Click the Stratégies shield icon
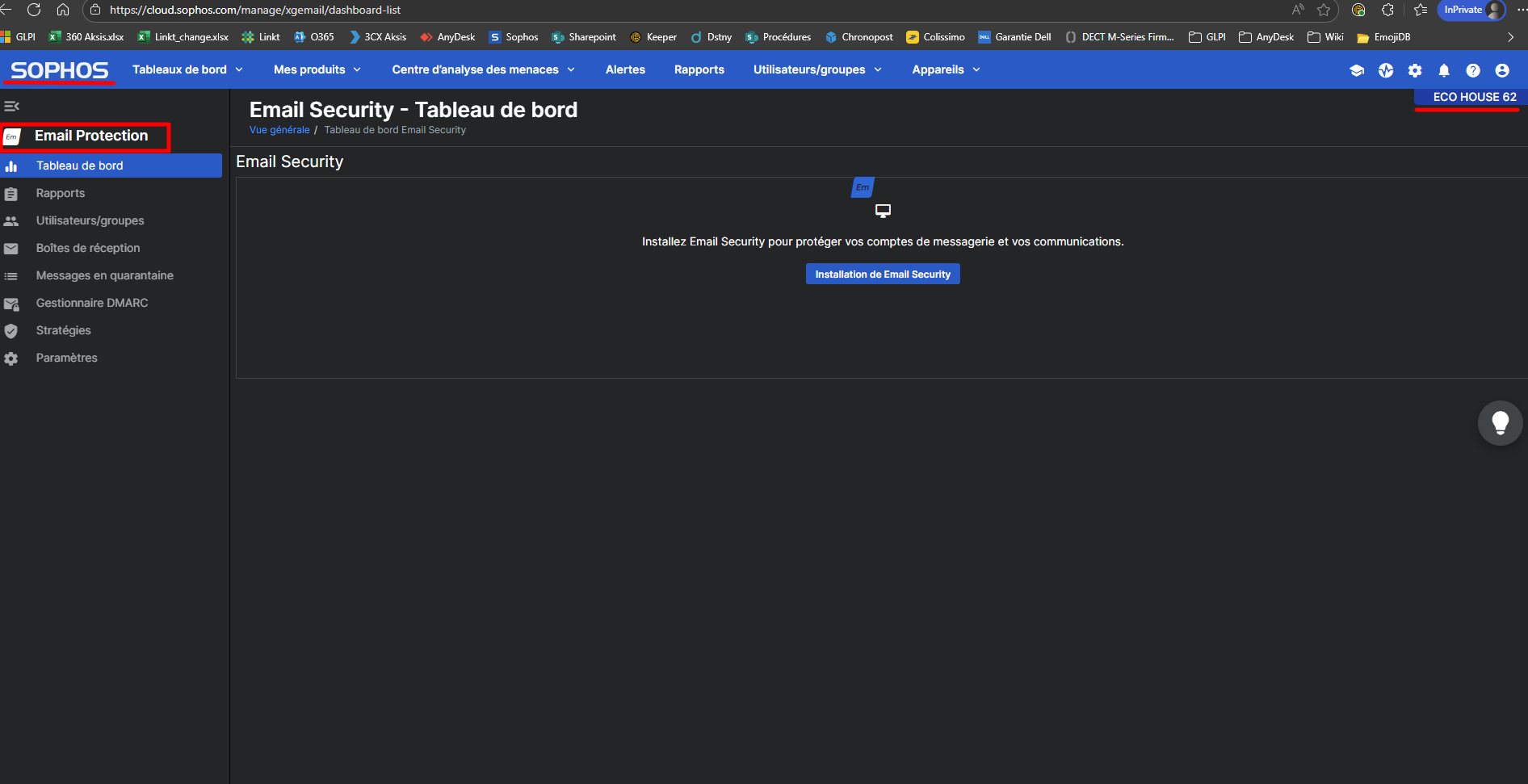Screen dimensions: 1528x784 pyautogui.click(x=11, y=331)
